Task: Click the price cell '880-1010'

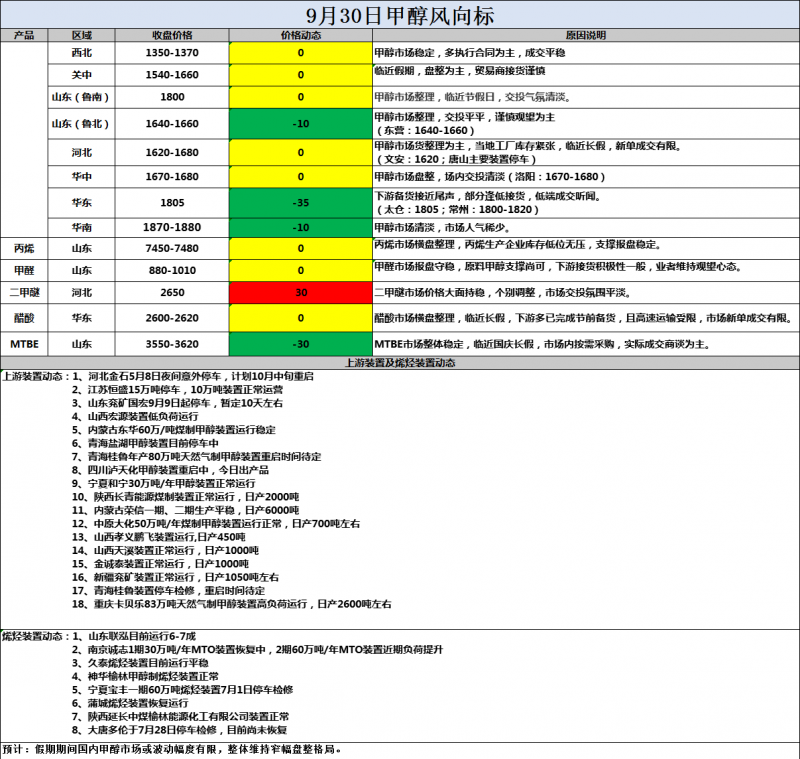Action: 172,270
